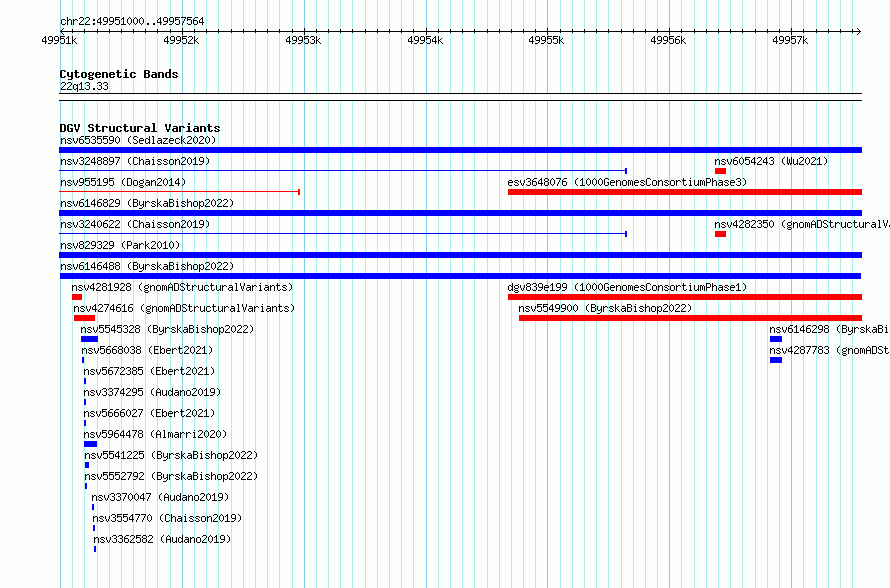Open dgv839e199 (1000GenomesConsortiumPhase1) label

(627, 287)
